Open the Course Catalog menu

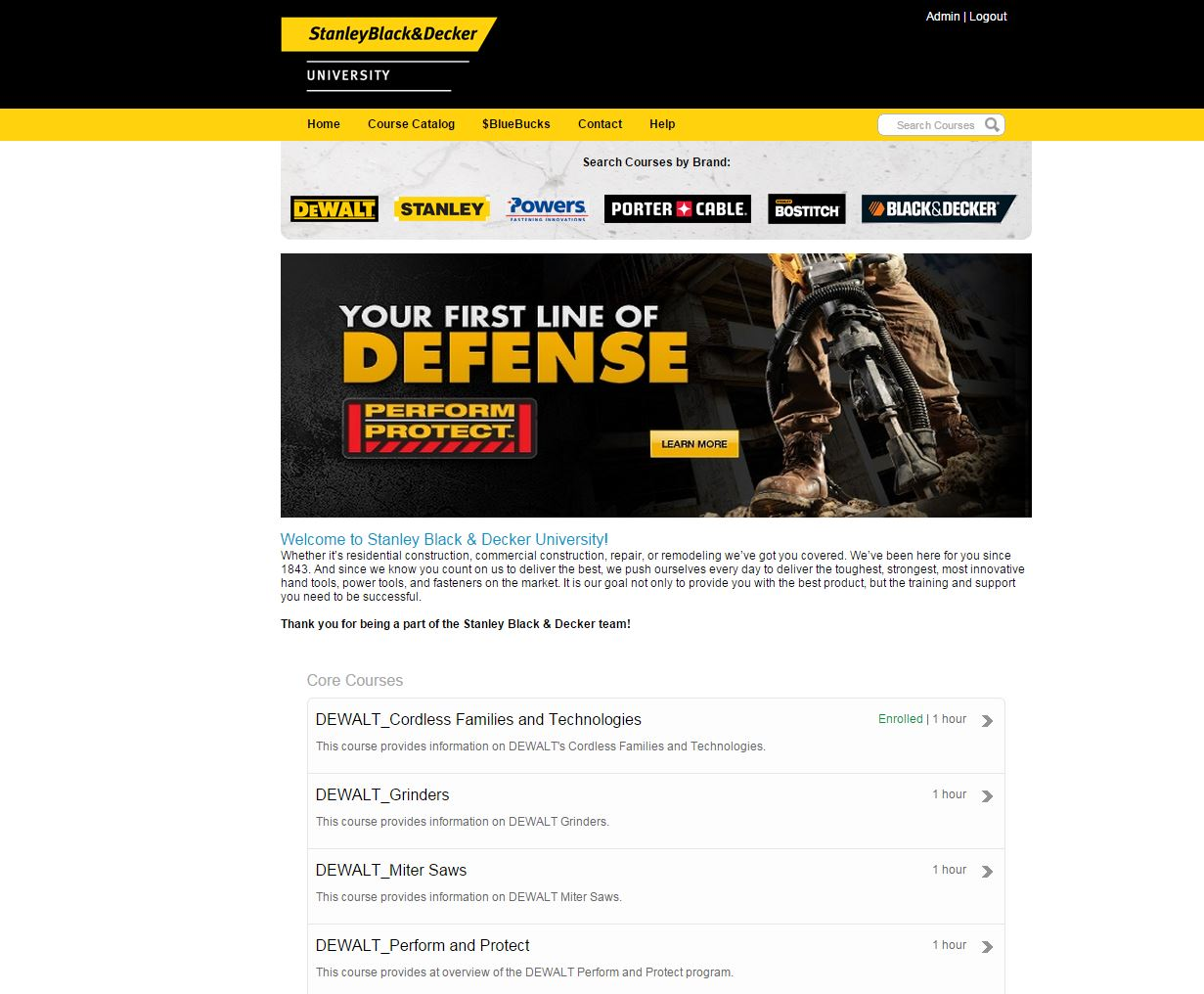[411, 124]
